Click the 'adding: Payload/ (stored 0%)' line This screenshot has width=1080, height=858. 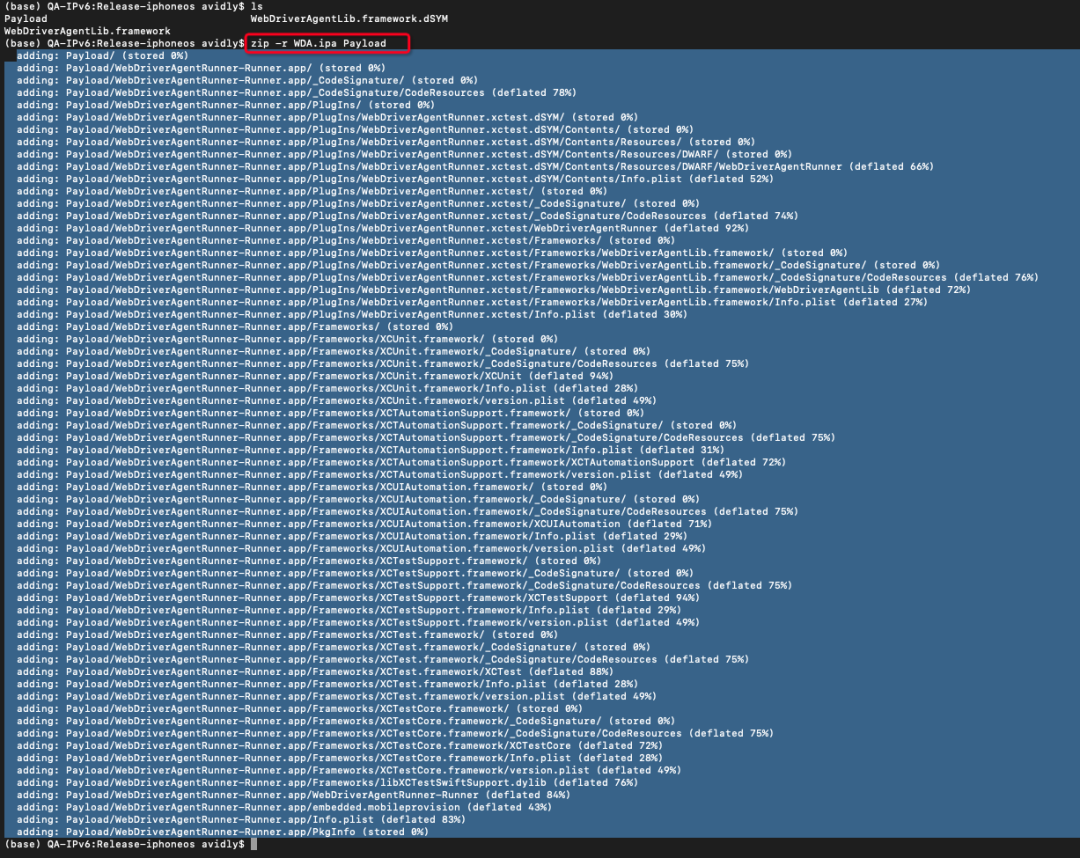click(103, 56)
